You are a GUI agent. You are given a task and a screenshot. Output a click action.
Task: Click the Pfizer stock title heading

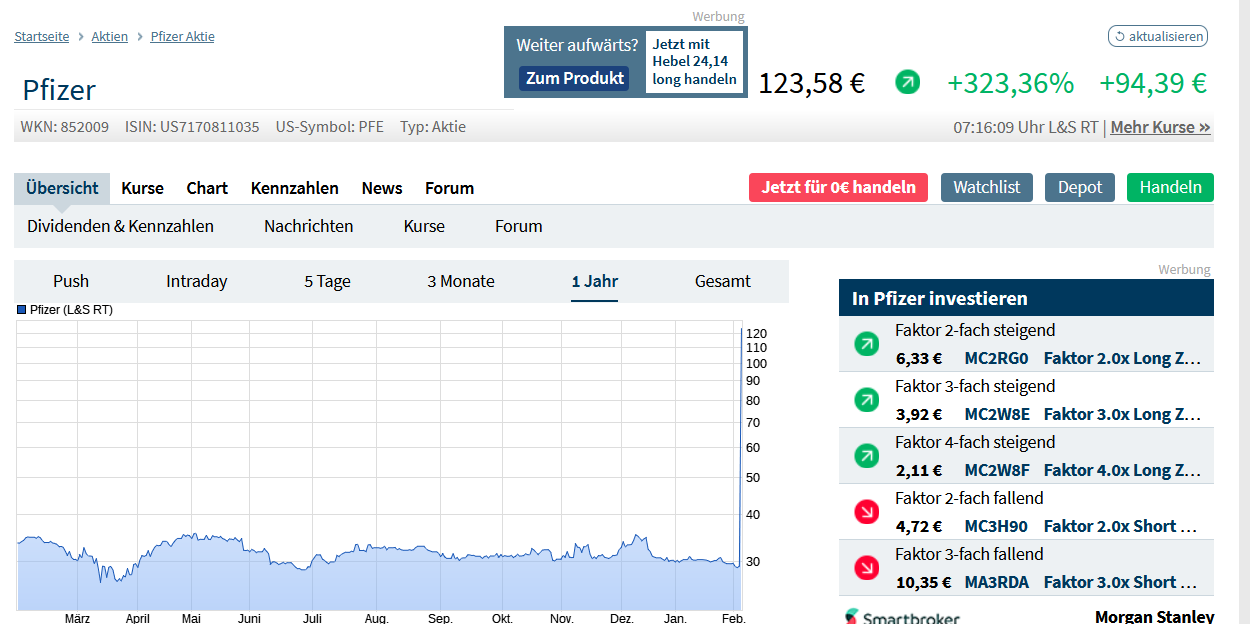coord(59,90)
